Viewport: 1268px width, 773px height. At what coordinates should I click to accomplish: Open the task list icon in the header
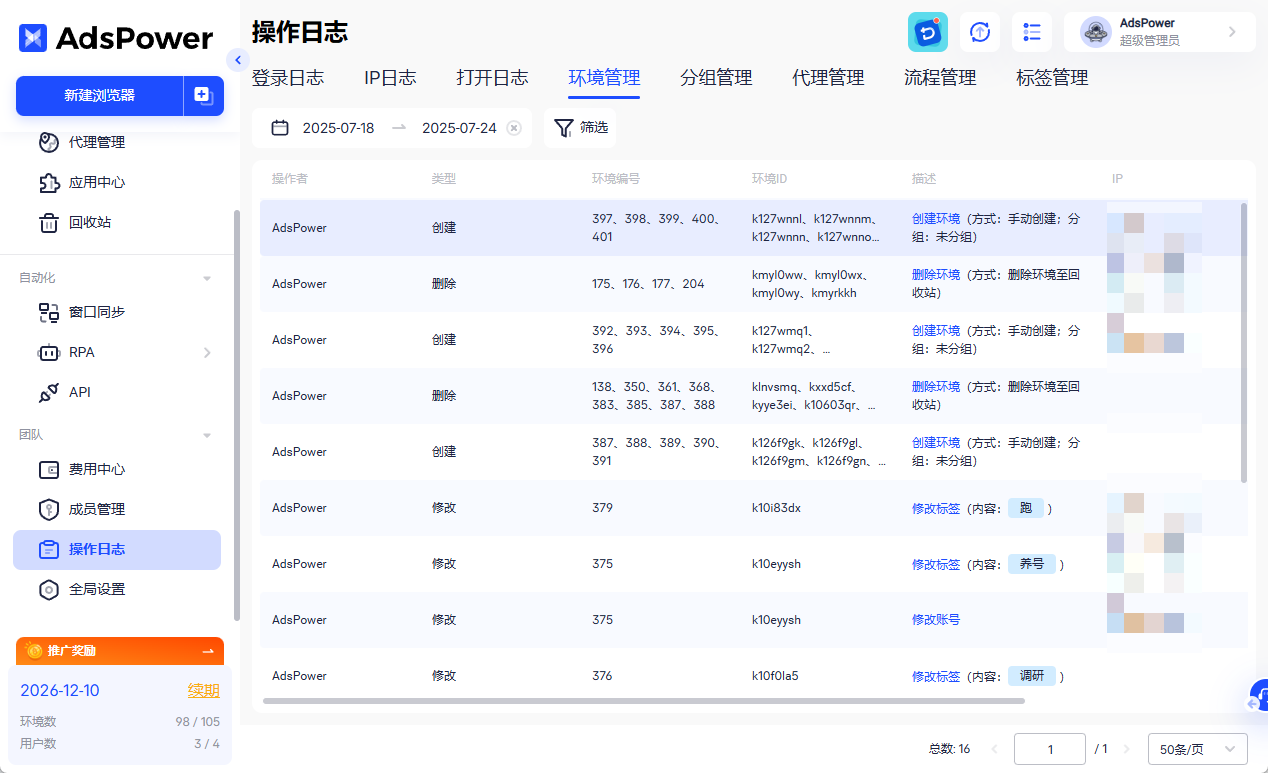[1032, 32]
